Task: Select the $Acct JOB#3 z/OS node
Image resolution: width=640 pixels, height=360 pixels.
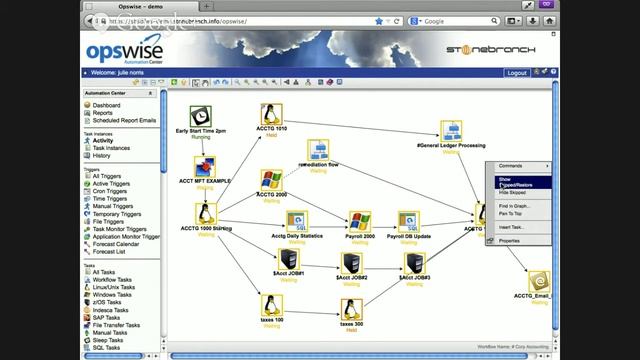Action: tap(415, 263)
